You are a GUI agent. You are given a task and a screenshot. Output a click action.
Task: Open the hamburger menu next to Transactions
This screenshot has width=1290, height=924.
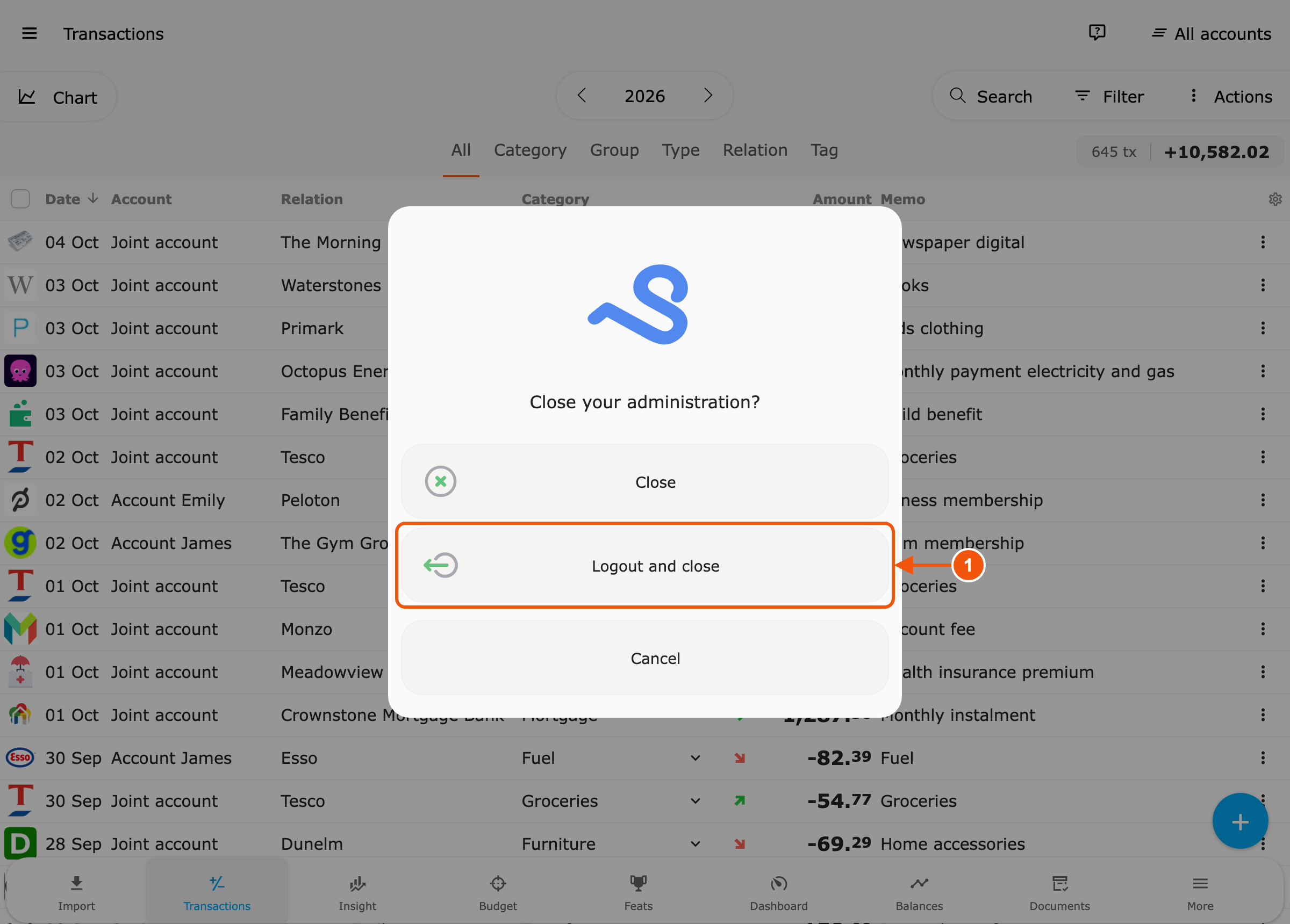tap(30, 33)
